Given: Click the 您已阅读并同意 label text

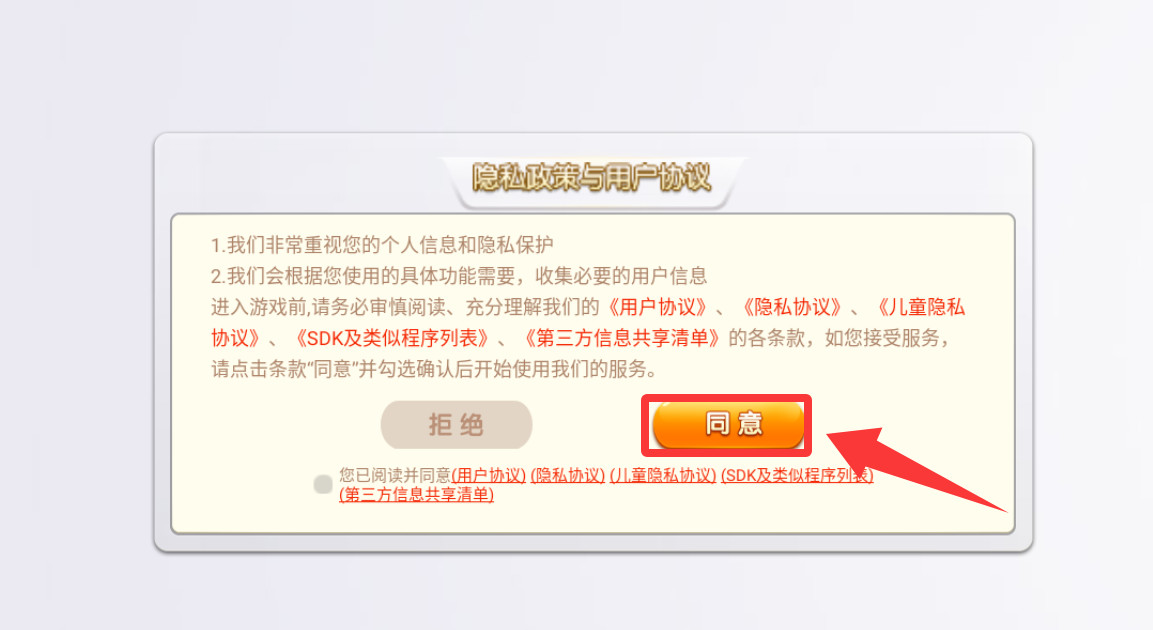Looking at the screenshot, I should point(395,475).
